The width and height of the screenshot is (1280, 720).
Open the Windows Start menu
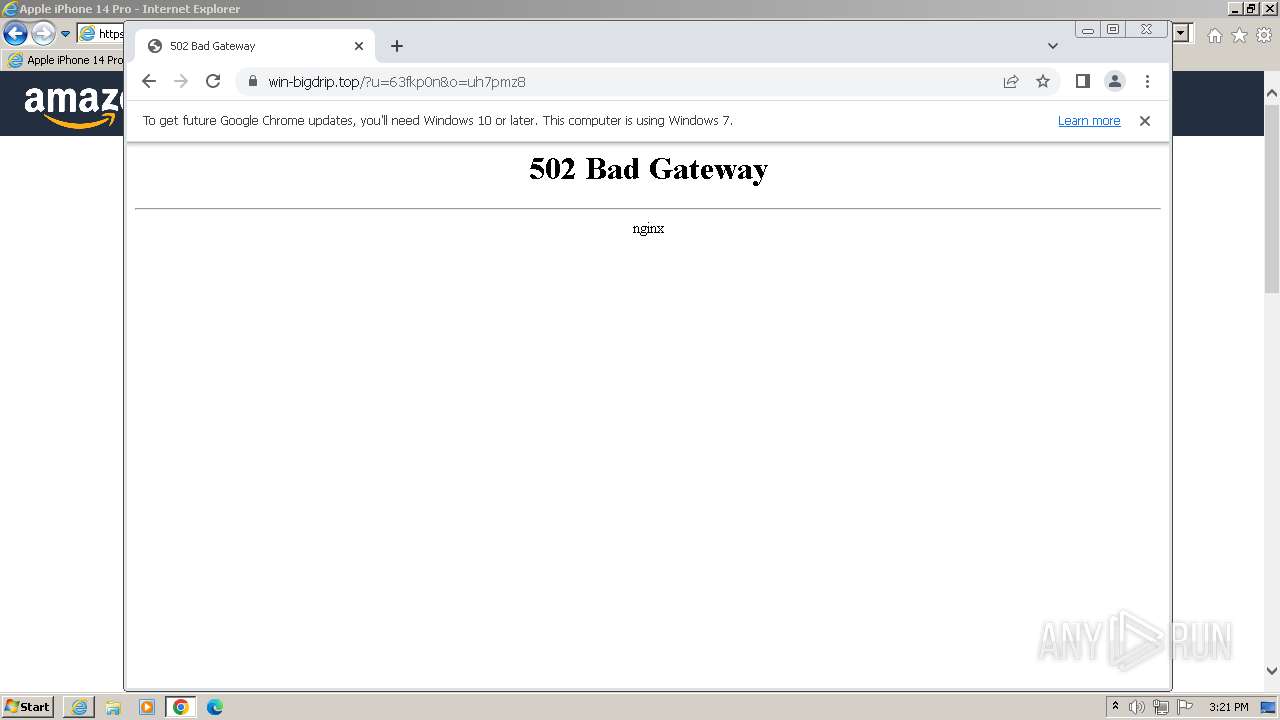tap(27, 707)
